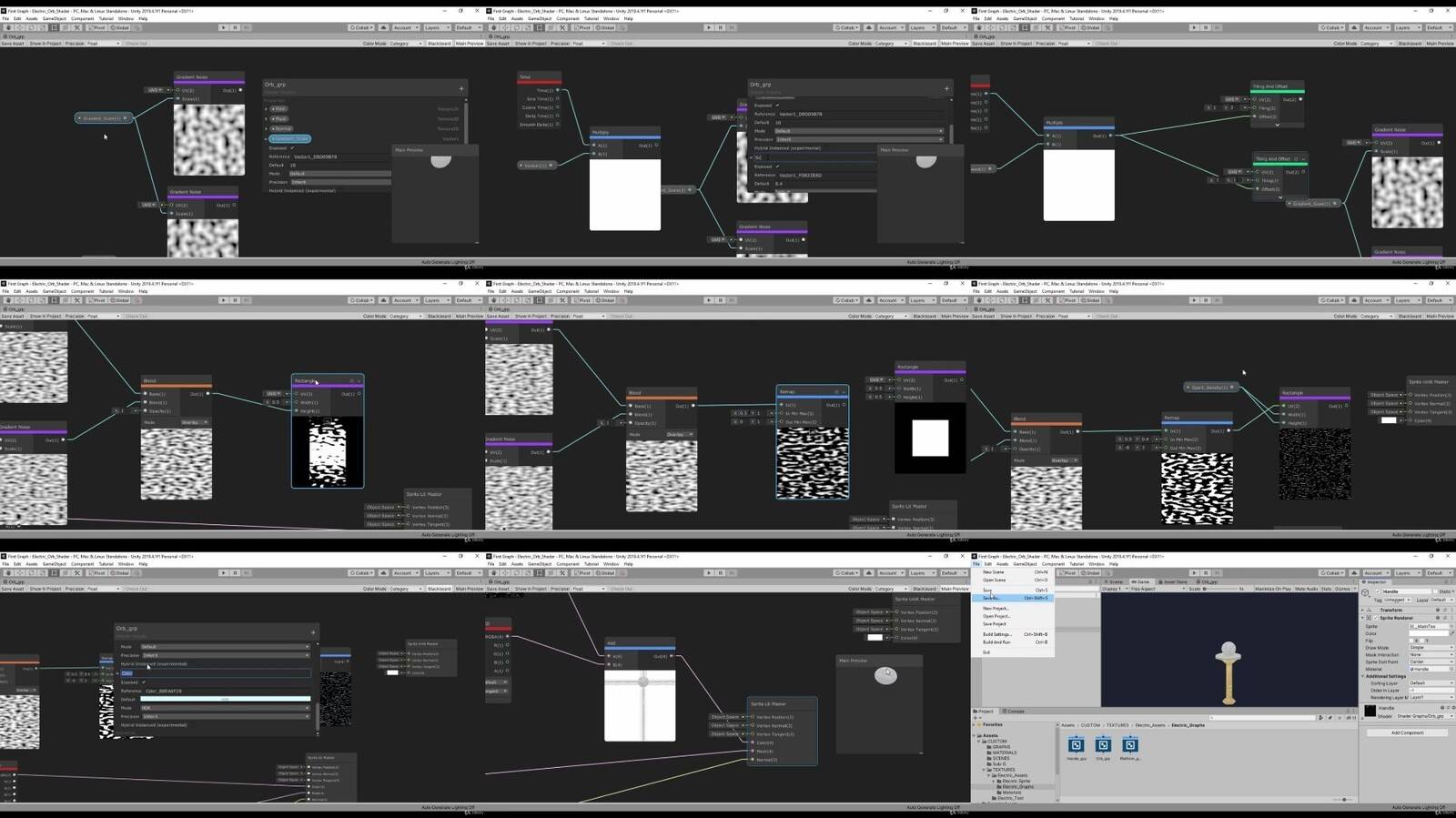Click Show In Project in top-left window
The height and width of the screenshot is (818, 1456).
45,43
